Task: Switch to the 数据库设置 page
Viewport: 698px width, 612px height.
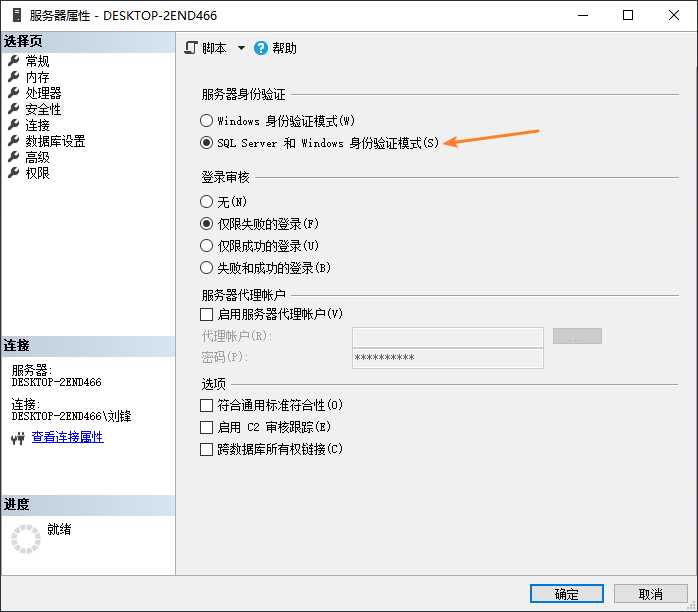Action: click(55, 141)
